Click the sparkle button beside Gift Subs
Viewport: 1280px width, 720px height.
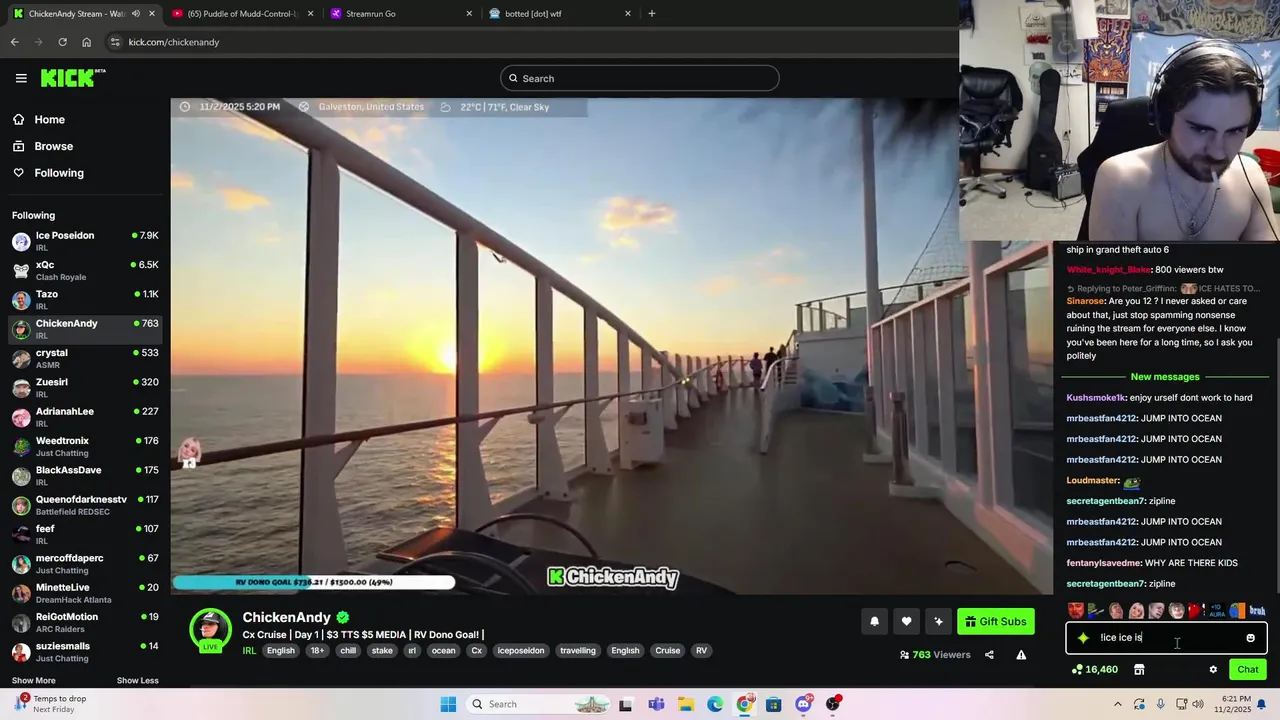click(x=938, y=622)
